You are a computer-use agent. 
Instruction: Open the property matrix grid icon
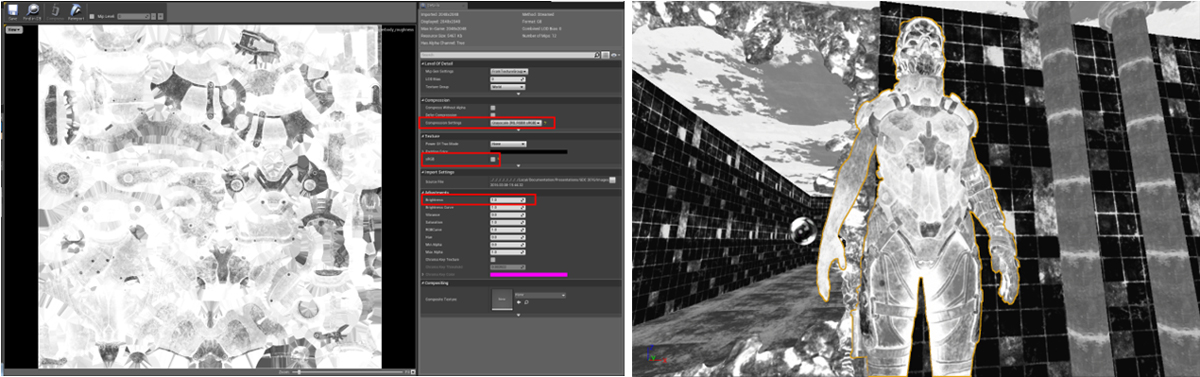click(x=606, y=55)
